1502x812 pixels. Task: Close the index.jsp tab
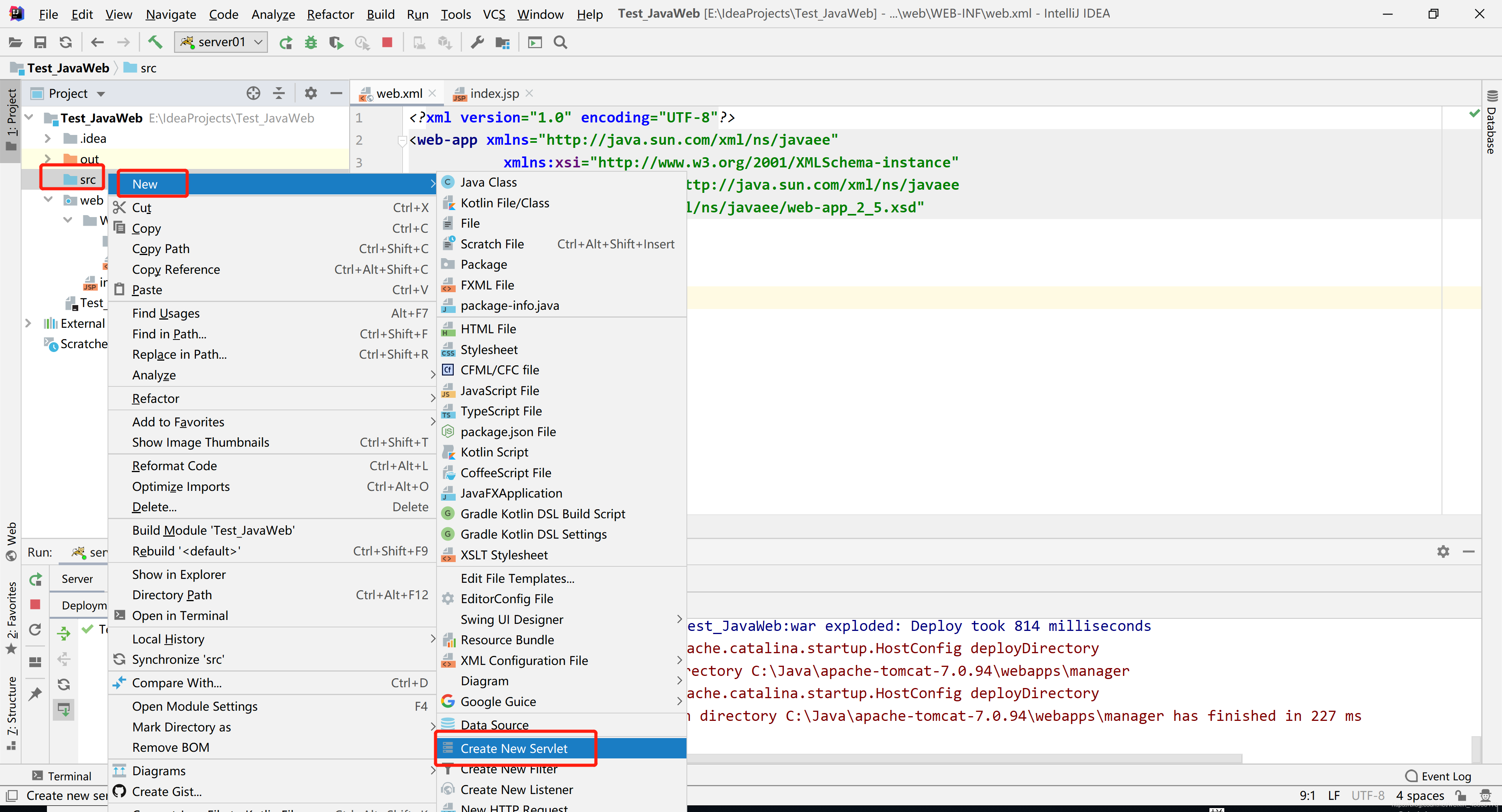pos(529,93)
